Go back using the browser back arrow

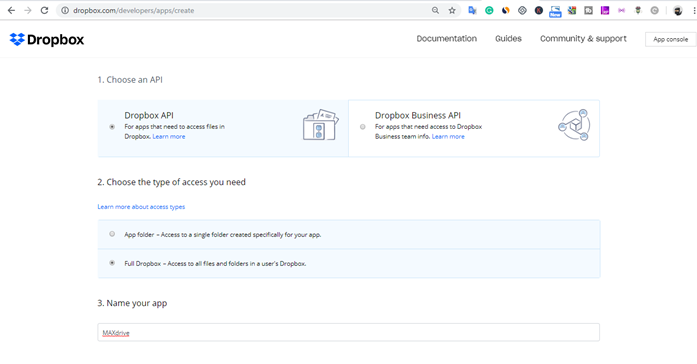click(x=11, y=10)
